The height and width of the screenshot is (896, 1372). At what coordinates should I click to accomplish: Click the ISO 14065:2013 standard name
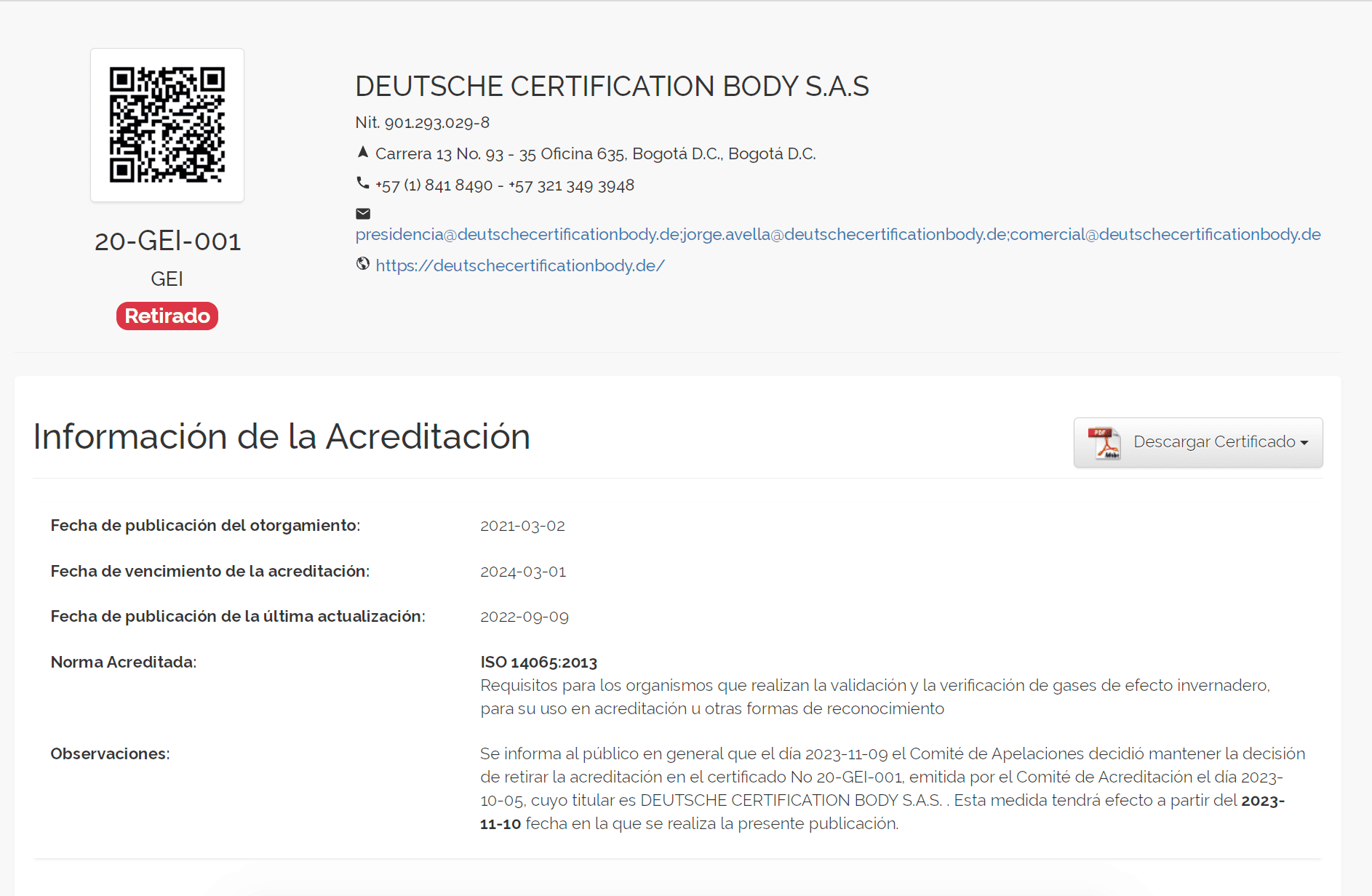tap(539, 663)
